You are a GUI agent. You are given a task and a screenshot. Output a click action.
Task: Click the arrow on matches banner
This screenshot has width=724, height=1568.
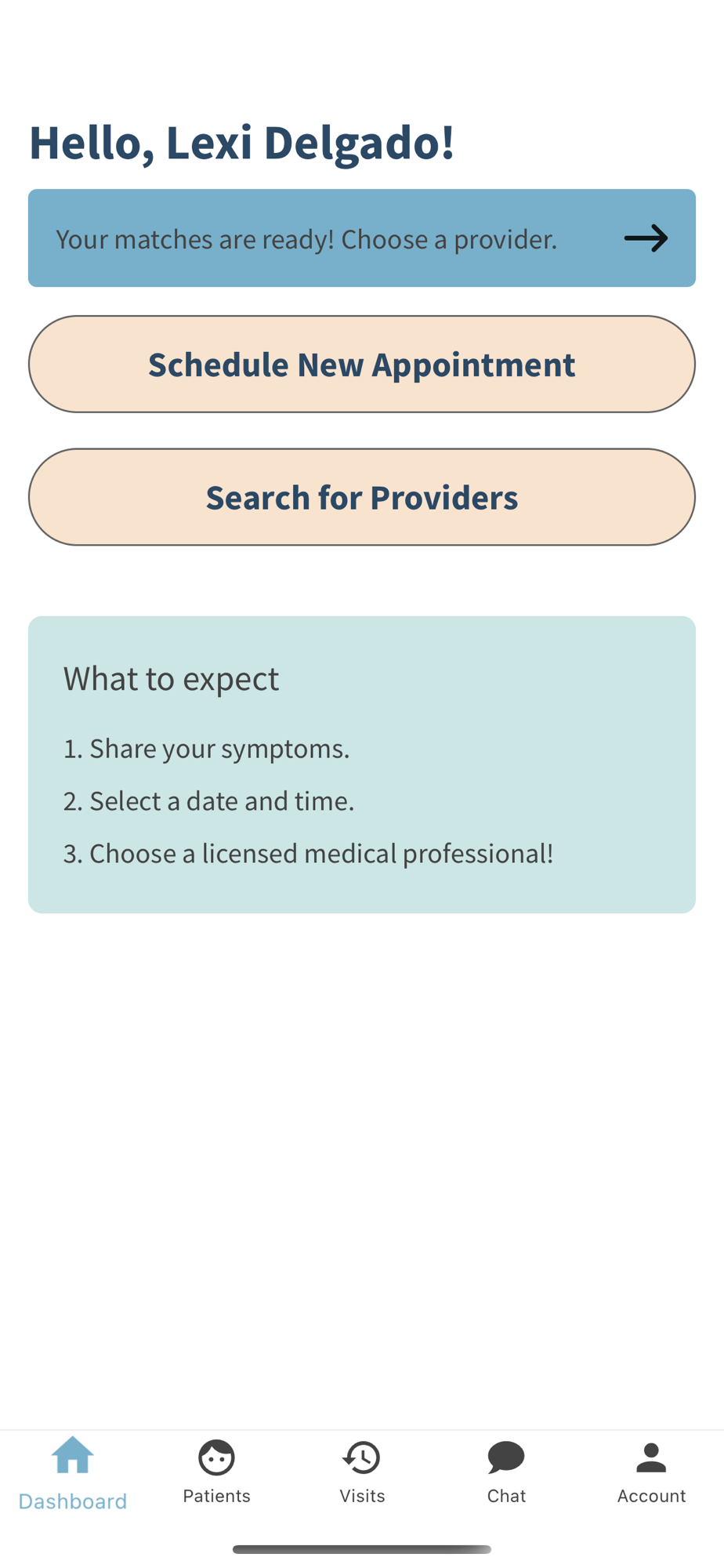click(646, 238)
